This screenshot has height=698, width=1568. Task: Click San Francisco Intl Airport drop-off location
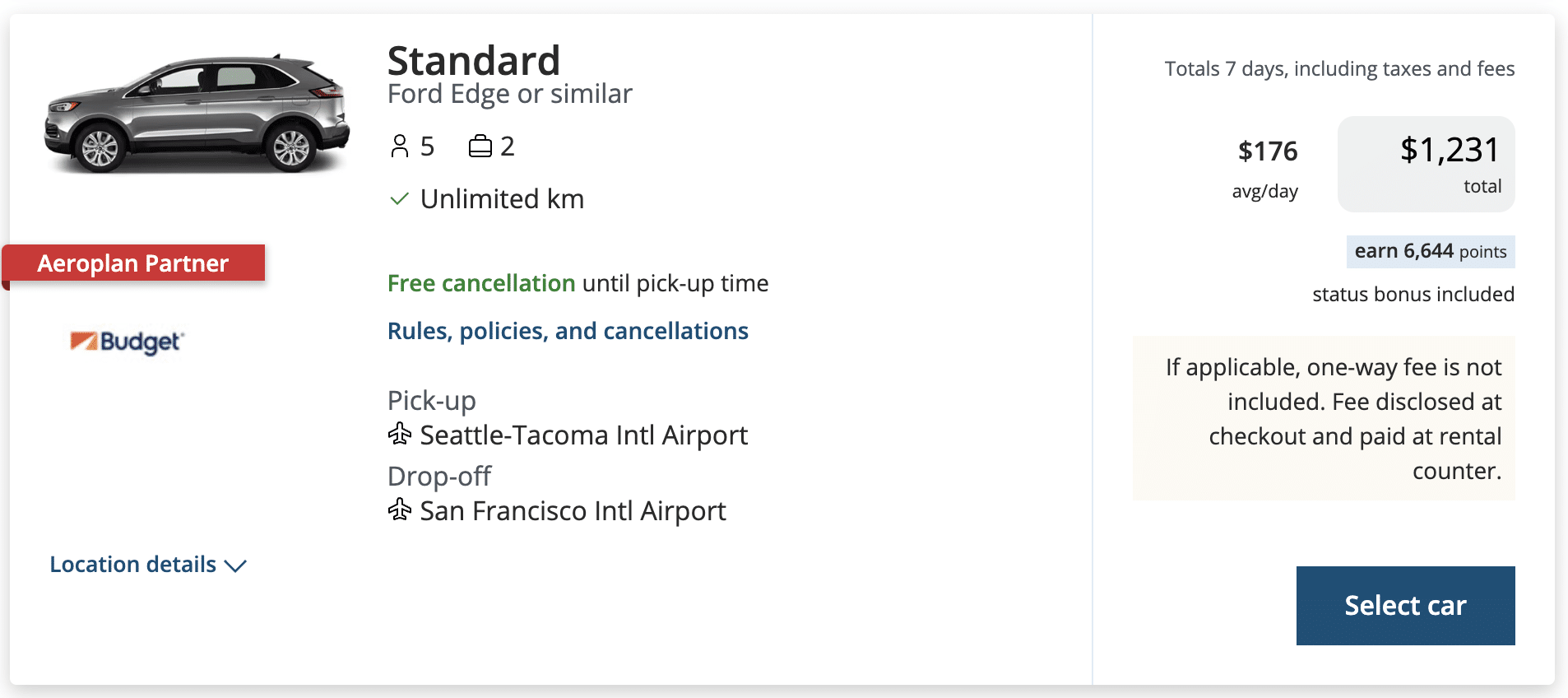pos(573,511)
